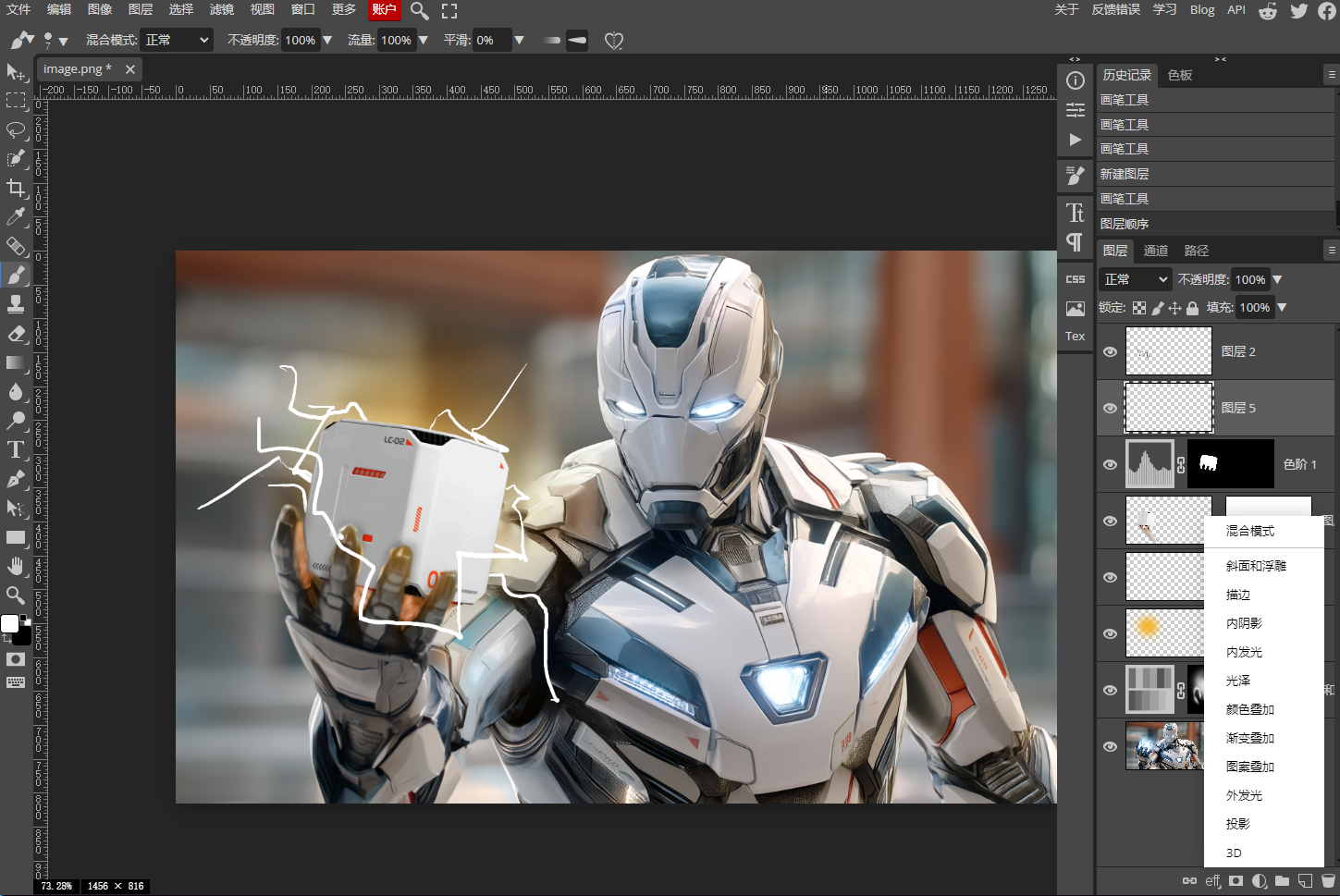Select the Crop tool
The image size is (1340, 896).
16,188
